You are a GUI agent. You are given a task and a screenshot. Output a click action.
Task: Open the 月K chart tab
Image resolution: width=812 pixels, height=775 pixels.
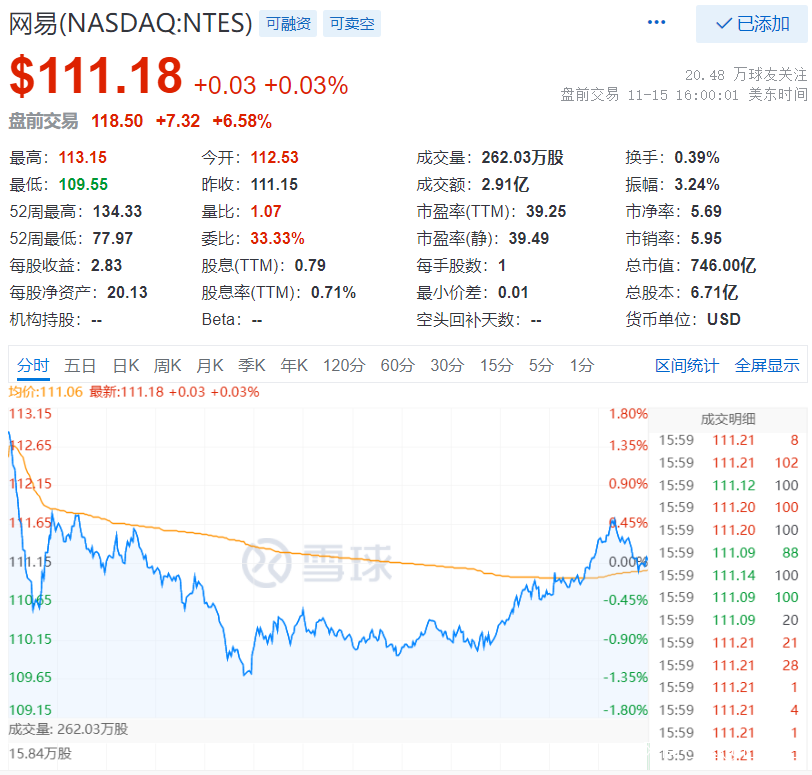pyautogui.click(x=209, y=365)
